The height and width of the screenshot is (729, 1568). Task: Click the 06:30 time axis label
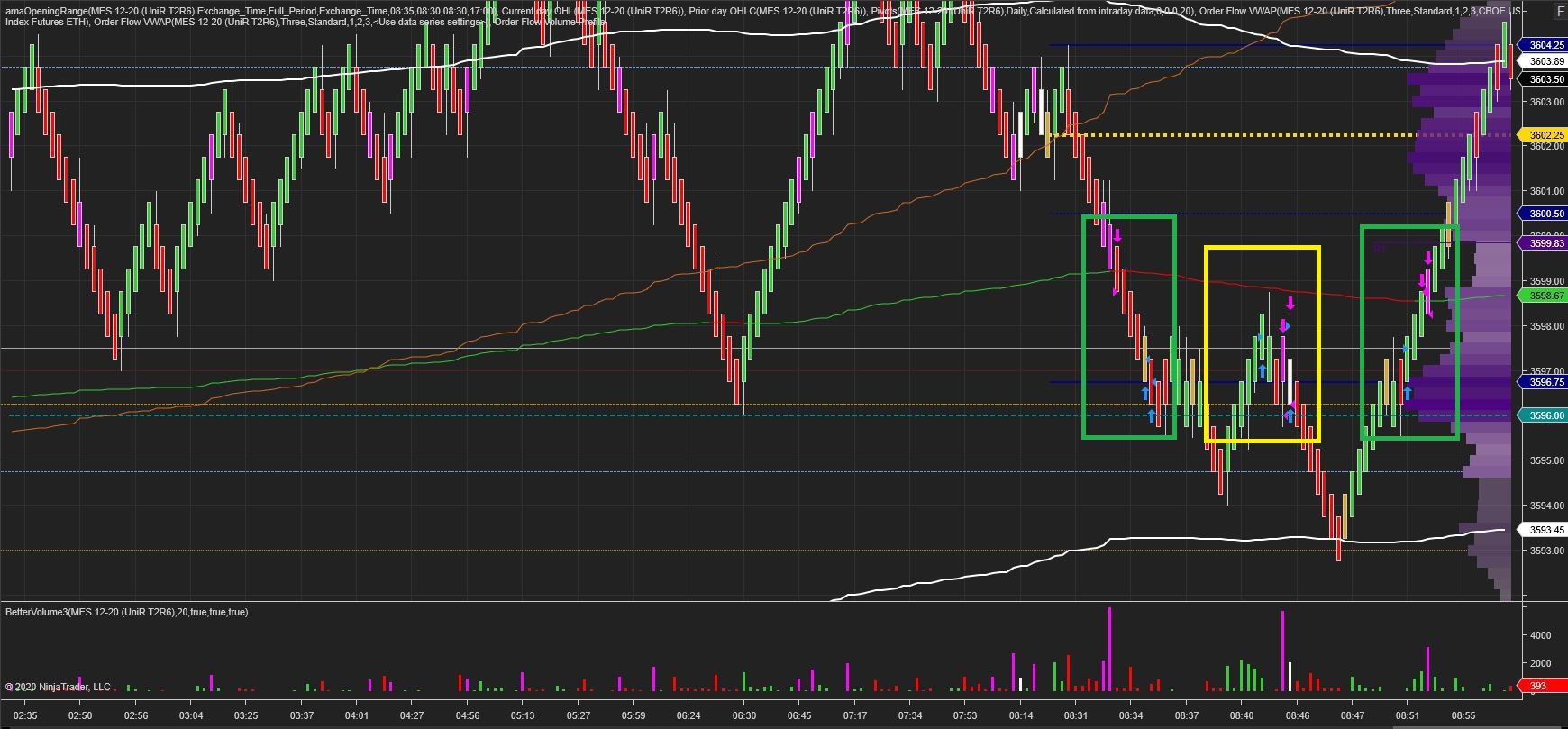point(744,715)
